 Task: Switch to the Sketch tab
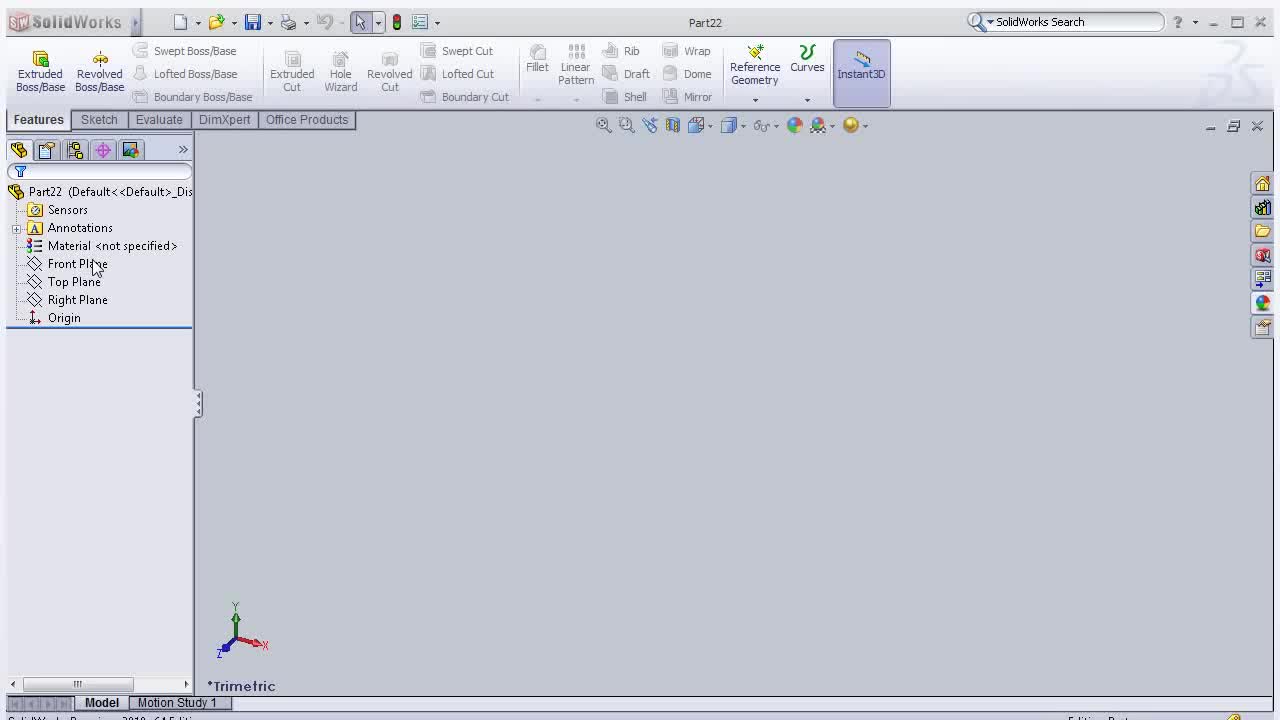pos(99,120)
